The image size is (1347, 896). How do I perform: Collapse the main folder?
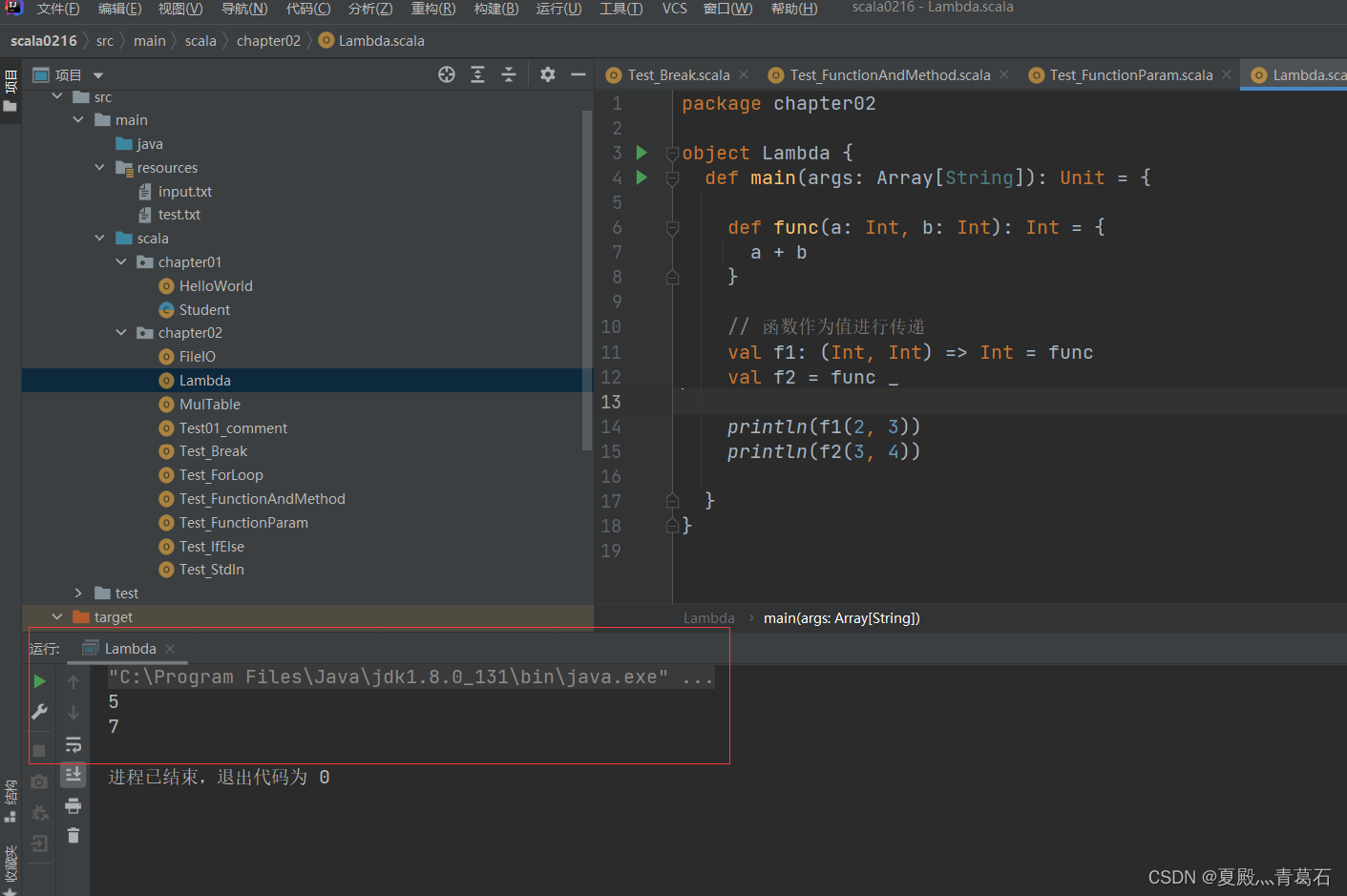click(x=78, y=120)
